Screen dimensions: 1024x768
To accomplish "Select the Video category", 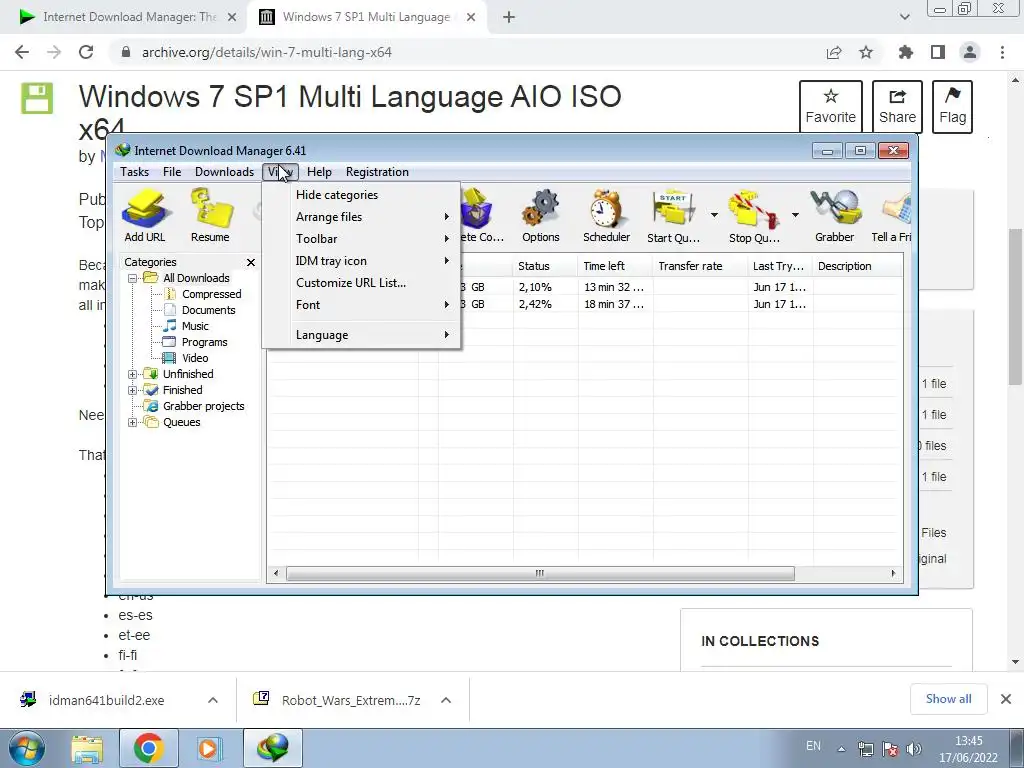I will [195, 358].
